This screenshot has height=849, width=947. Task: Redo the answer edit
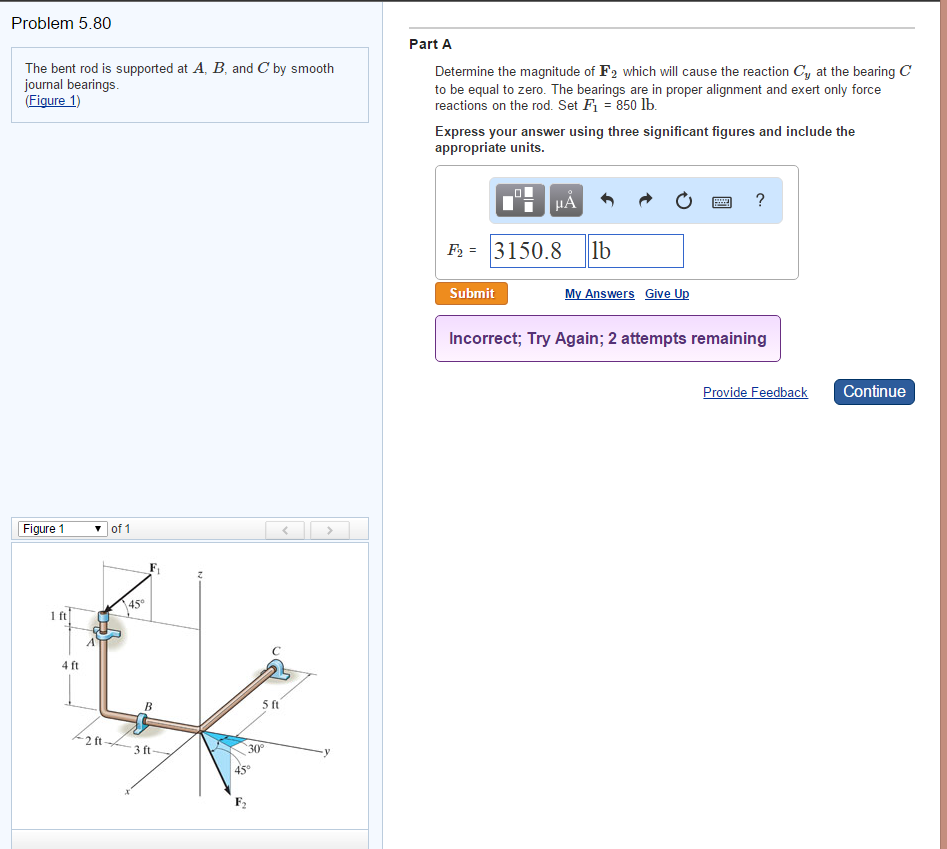pyautogui.click(x=645, y=200)
